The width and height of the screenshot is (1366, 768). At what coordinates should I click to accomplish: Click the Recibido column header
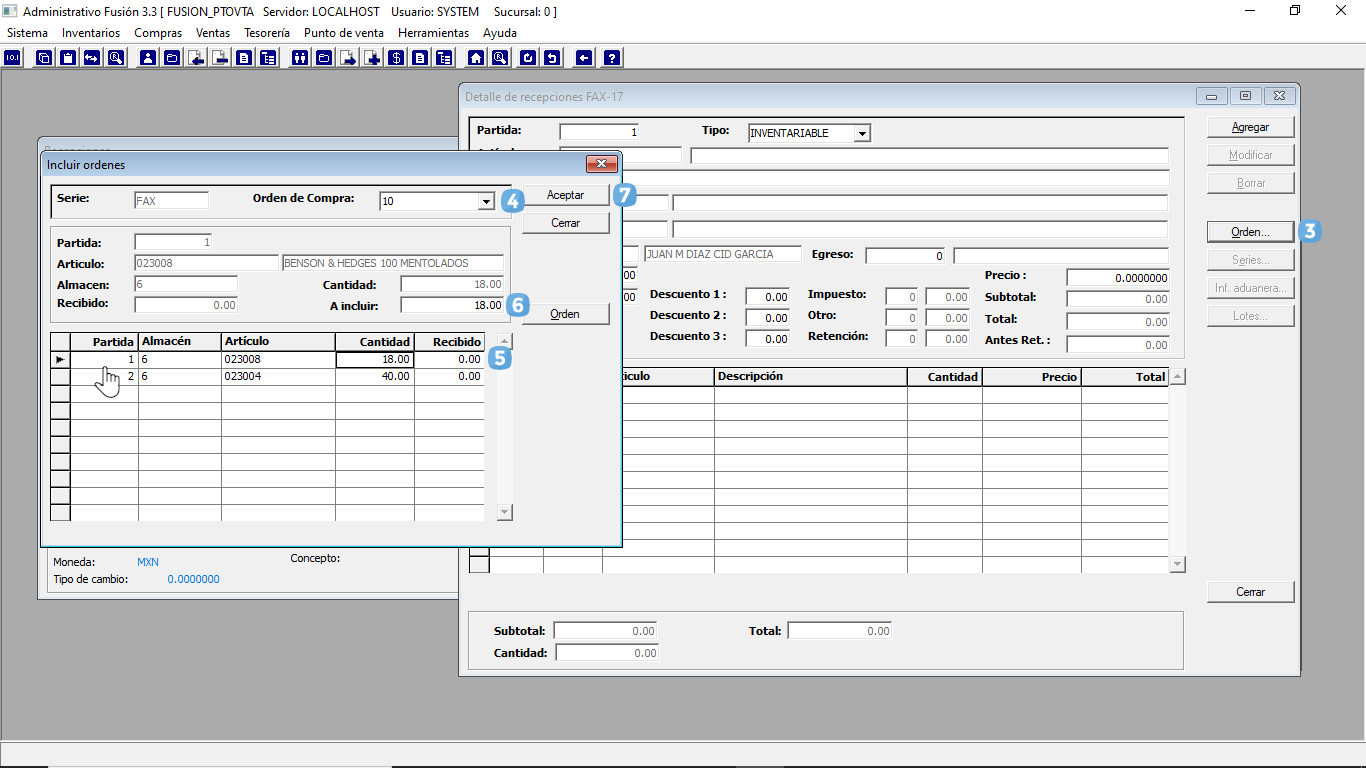(450, 342)
